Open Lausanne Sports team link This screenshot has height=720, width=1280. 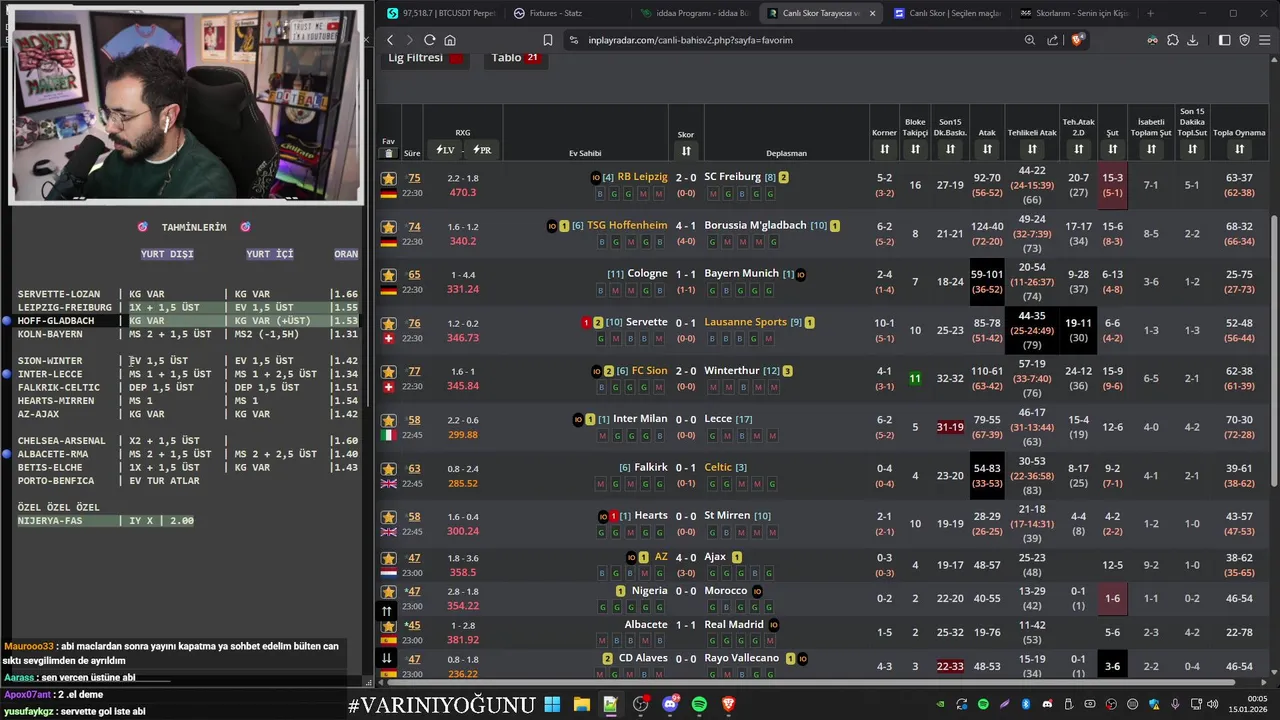(x=745, y=322)
